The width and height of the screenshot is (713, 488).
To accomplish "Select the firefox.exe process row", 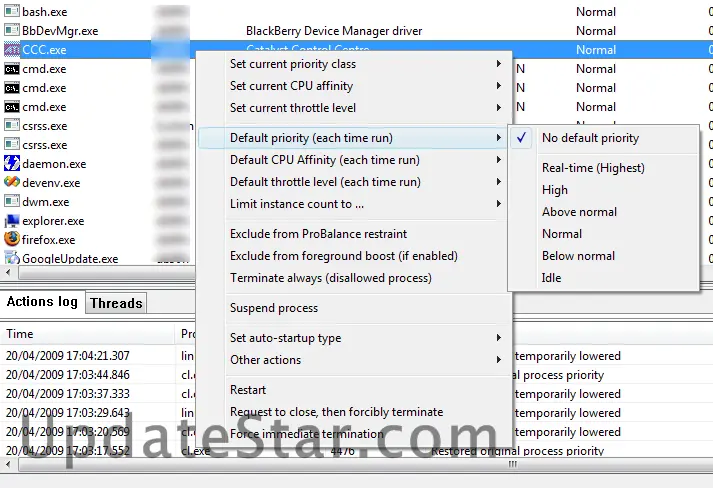I will (98, 240).
